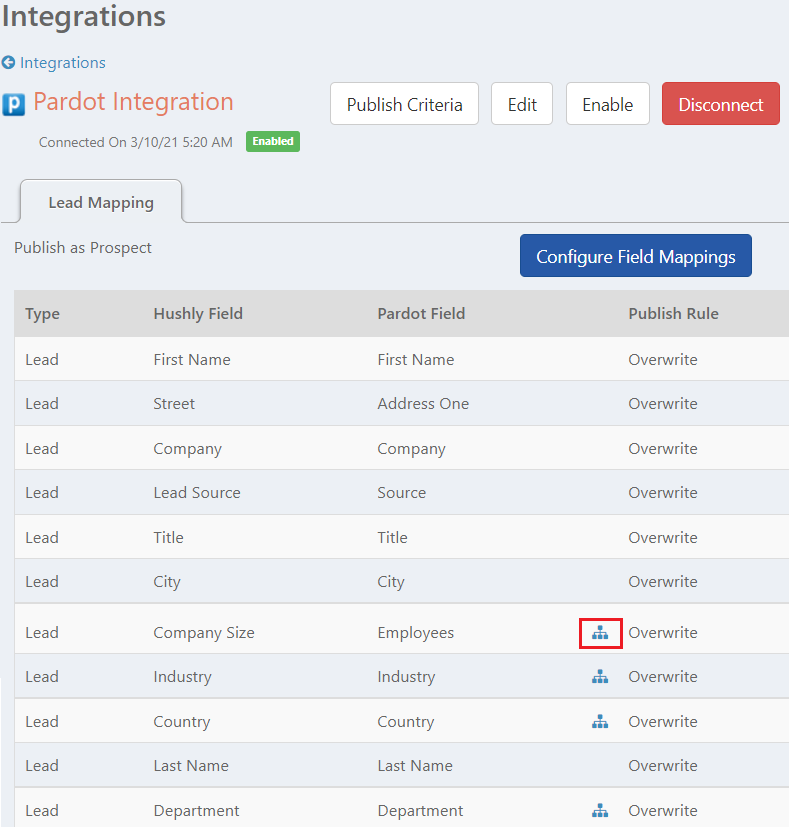Click the Enable button
The height and width of the screenshot is (827, 789).
pyautogui.click(x=608, y=104)
